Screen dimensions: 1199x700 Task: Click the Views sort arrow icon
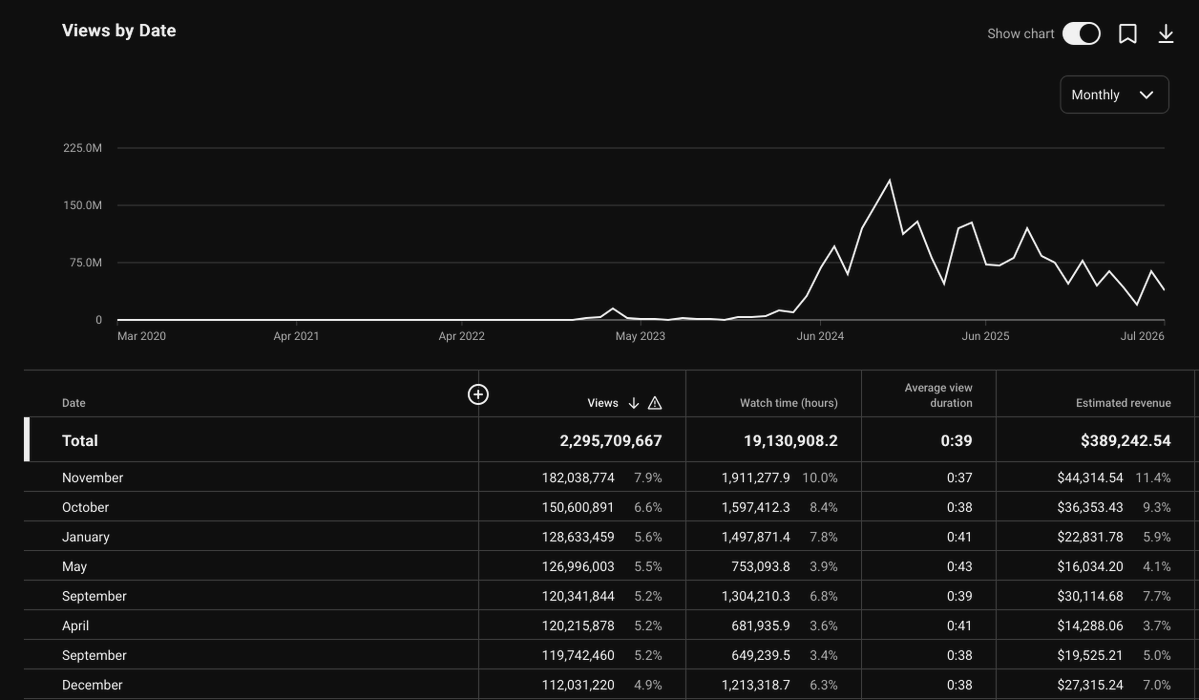(633, 403)
